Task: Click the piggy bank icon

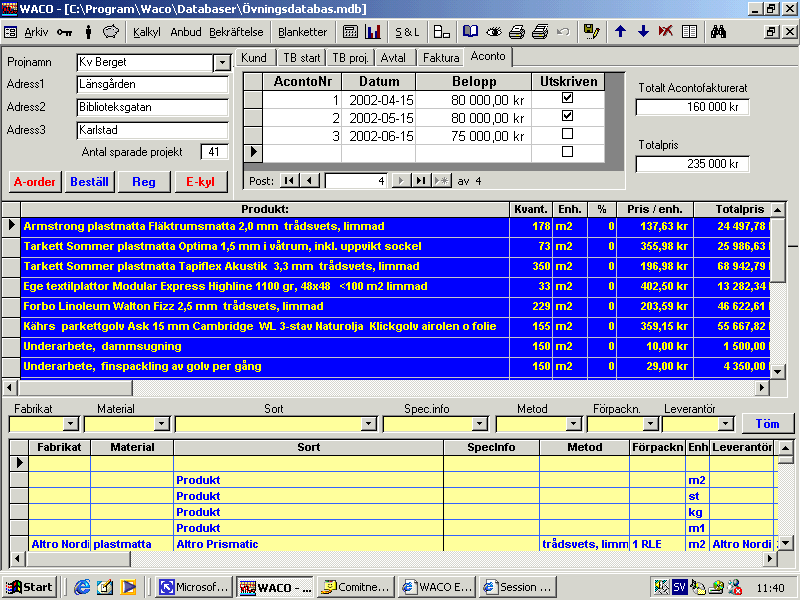Action: click(x=111, y=32)
